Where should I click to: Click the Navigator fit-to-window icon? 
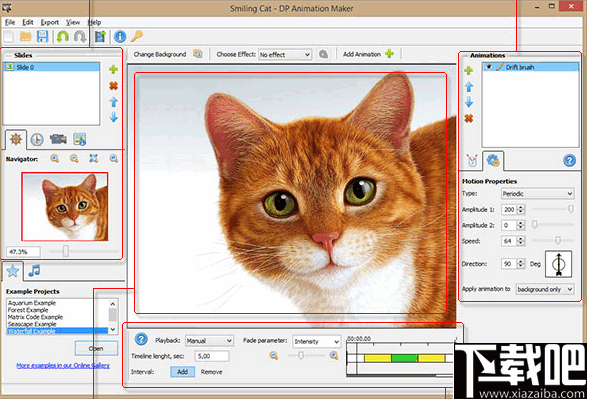click(x=94, y=159)
